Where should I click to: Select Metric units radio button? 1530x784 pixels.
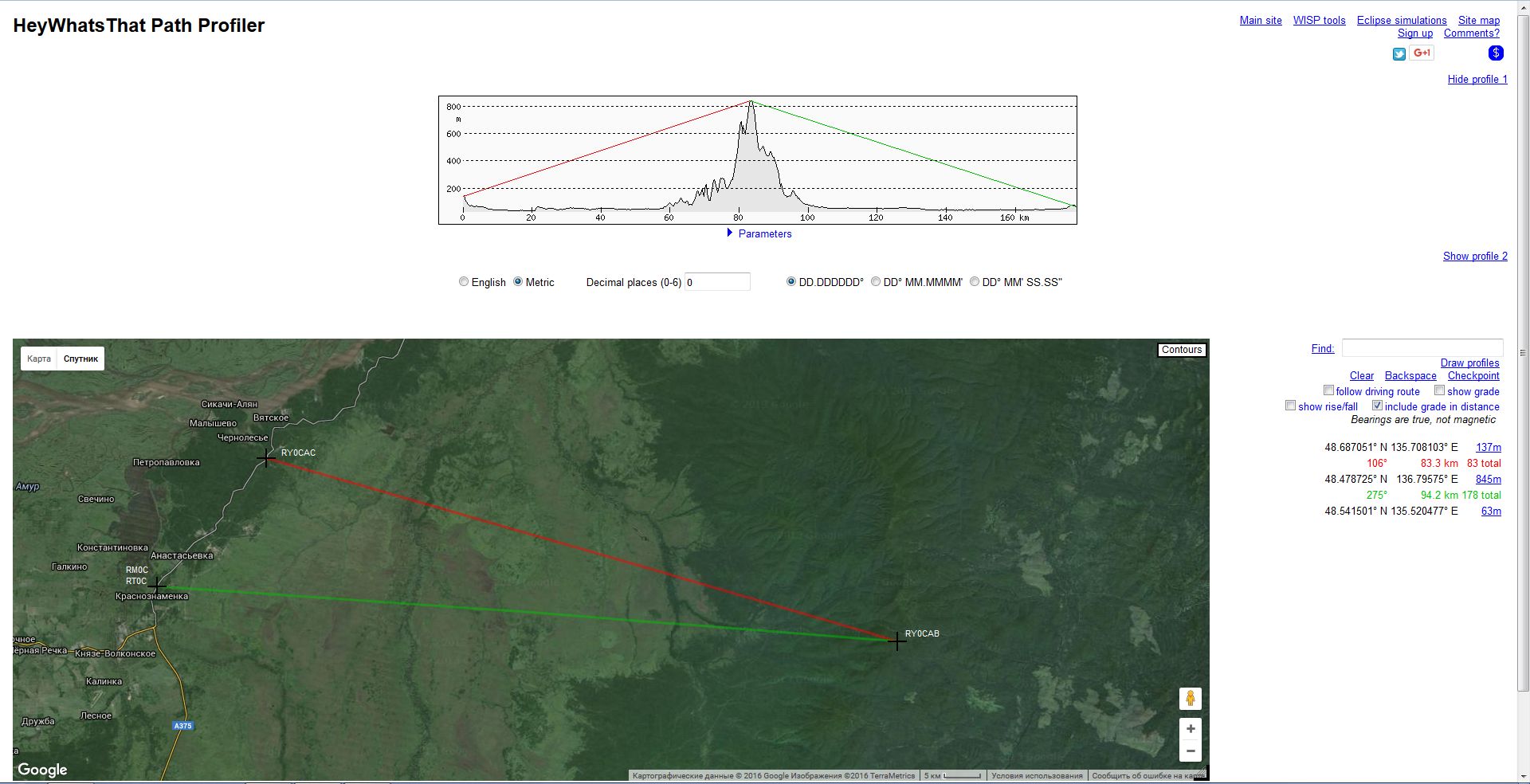coord(518,281)
